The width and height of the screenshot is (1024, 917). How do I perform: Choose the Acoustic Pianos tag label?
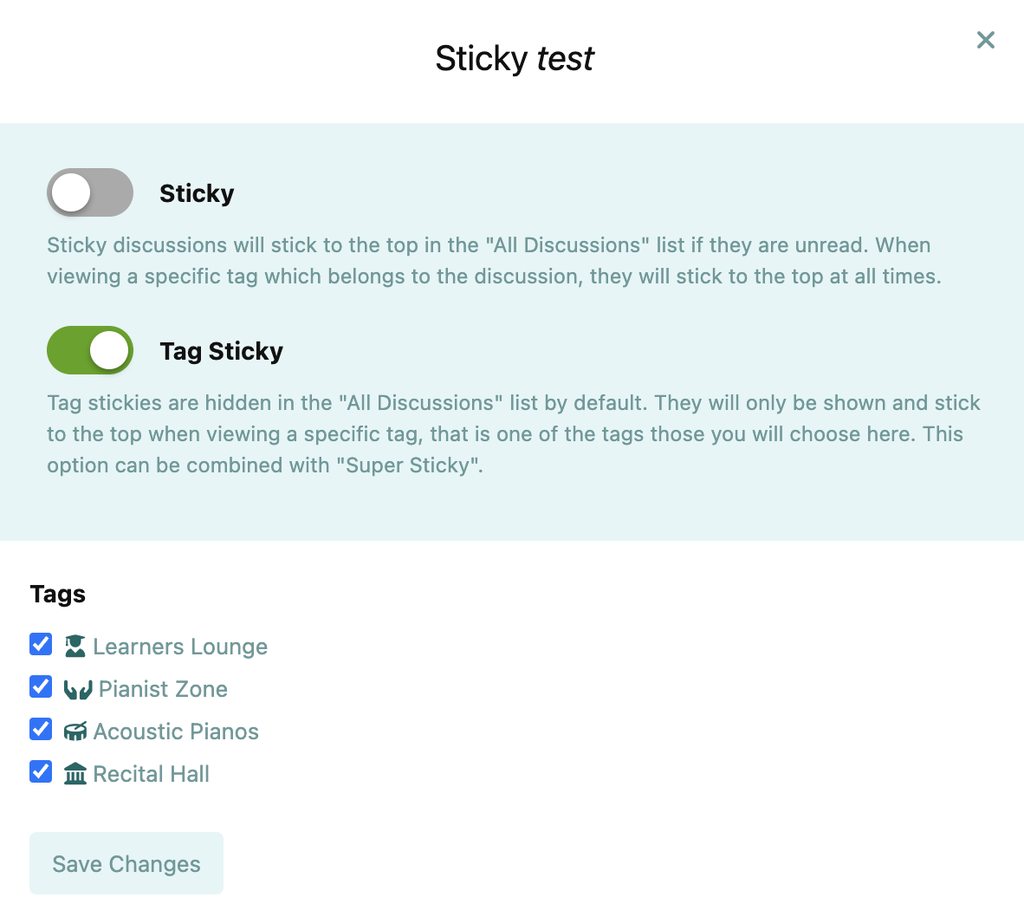(176, 732)
